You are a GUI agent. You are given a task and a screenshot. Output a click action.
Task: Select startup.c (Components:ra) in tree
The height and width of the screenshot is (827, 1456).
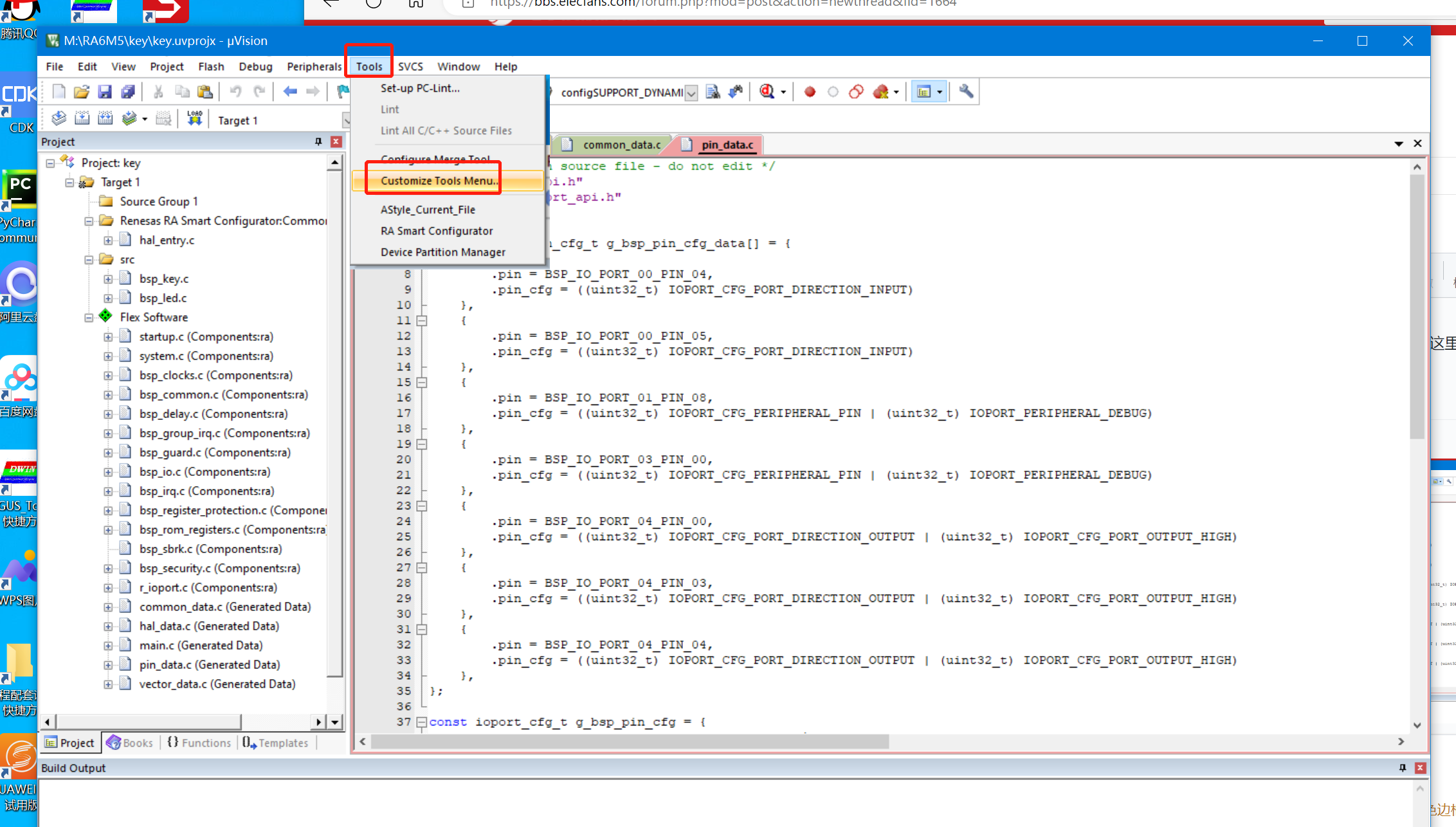point(206,336)
